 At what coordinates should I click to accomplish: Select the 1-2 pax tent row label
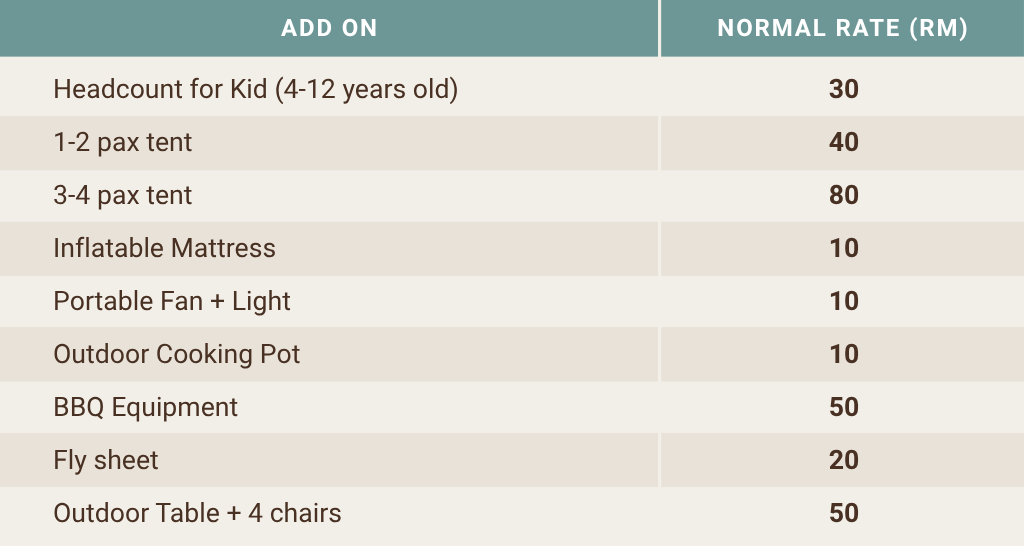(x=122, y=142)
